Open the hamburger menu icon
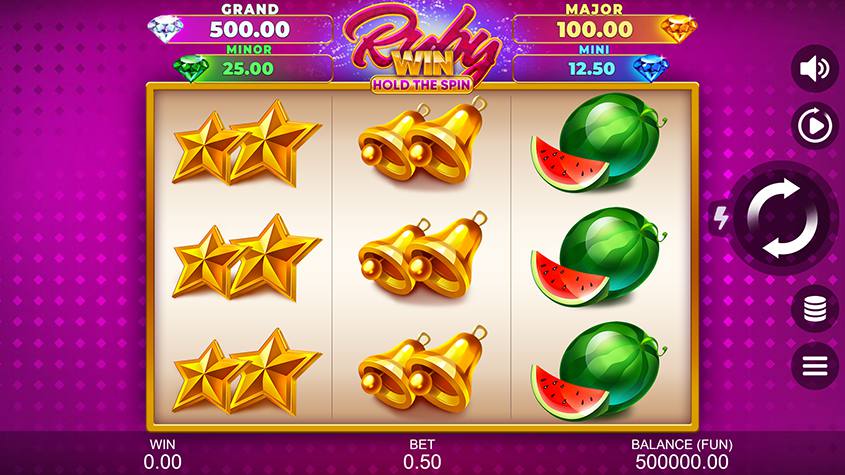Image resolution: width=845 pixels, height=475 pixels. tap(815, 366)
